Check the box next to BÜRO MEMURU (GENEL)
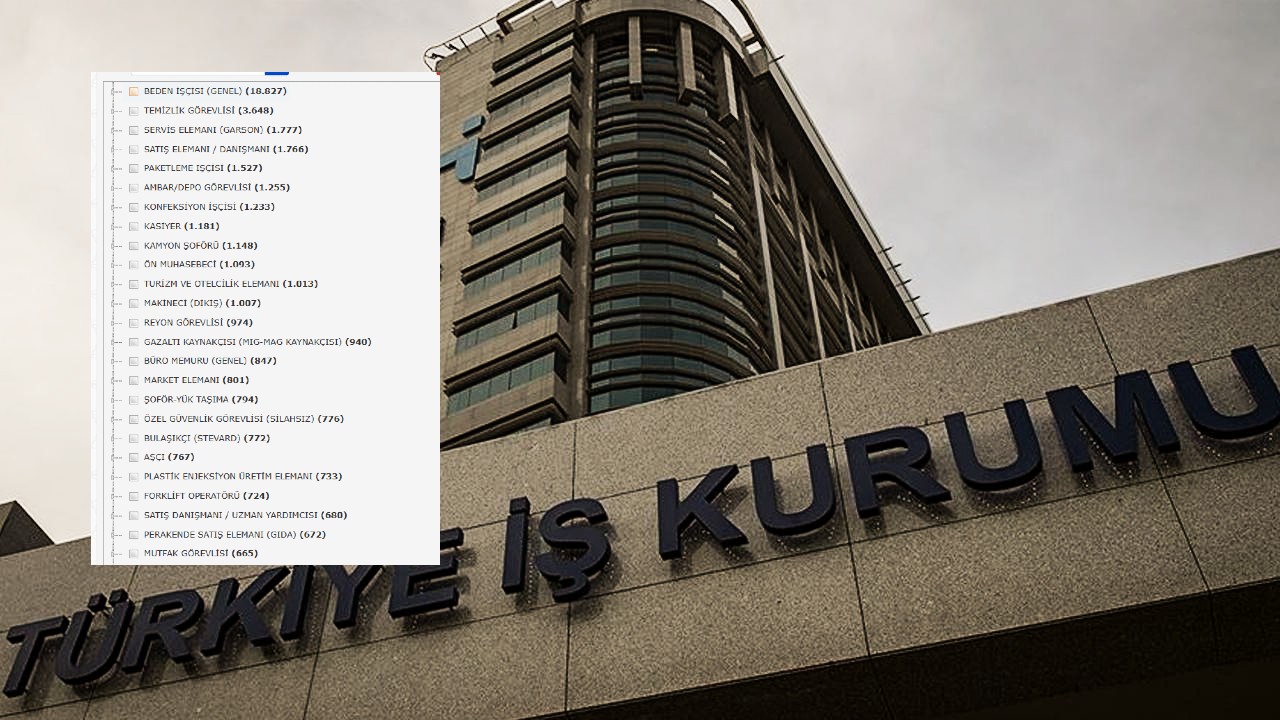 point(134,361)
